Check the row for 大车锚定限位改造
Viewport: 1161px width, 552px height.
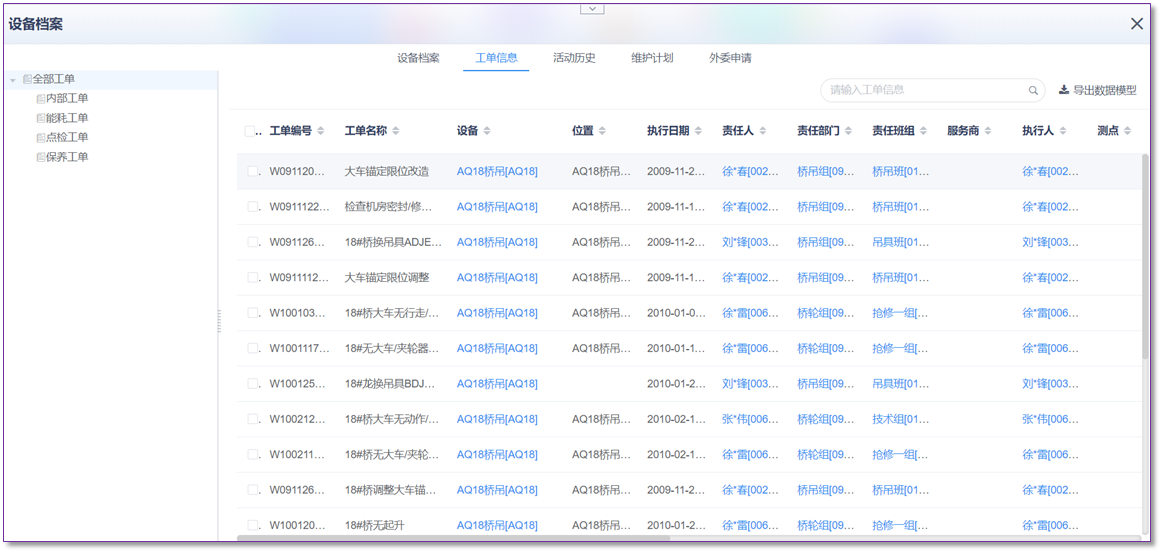tap(254, 172)
